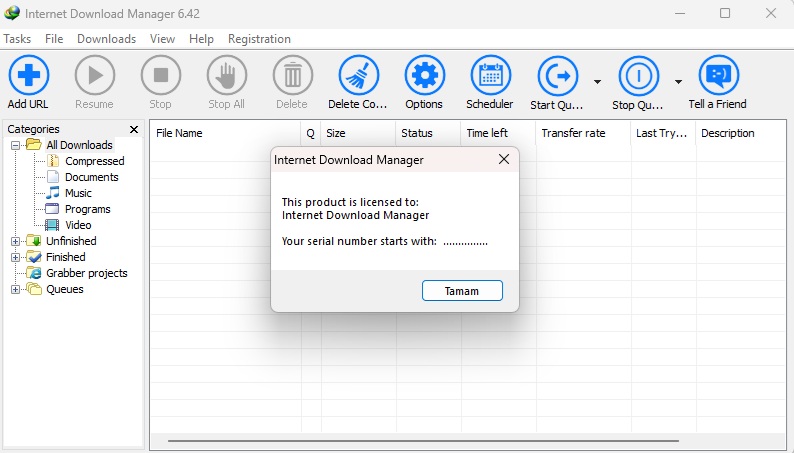Open the Stop Queue dropdown arrow

(679, 81)
